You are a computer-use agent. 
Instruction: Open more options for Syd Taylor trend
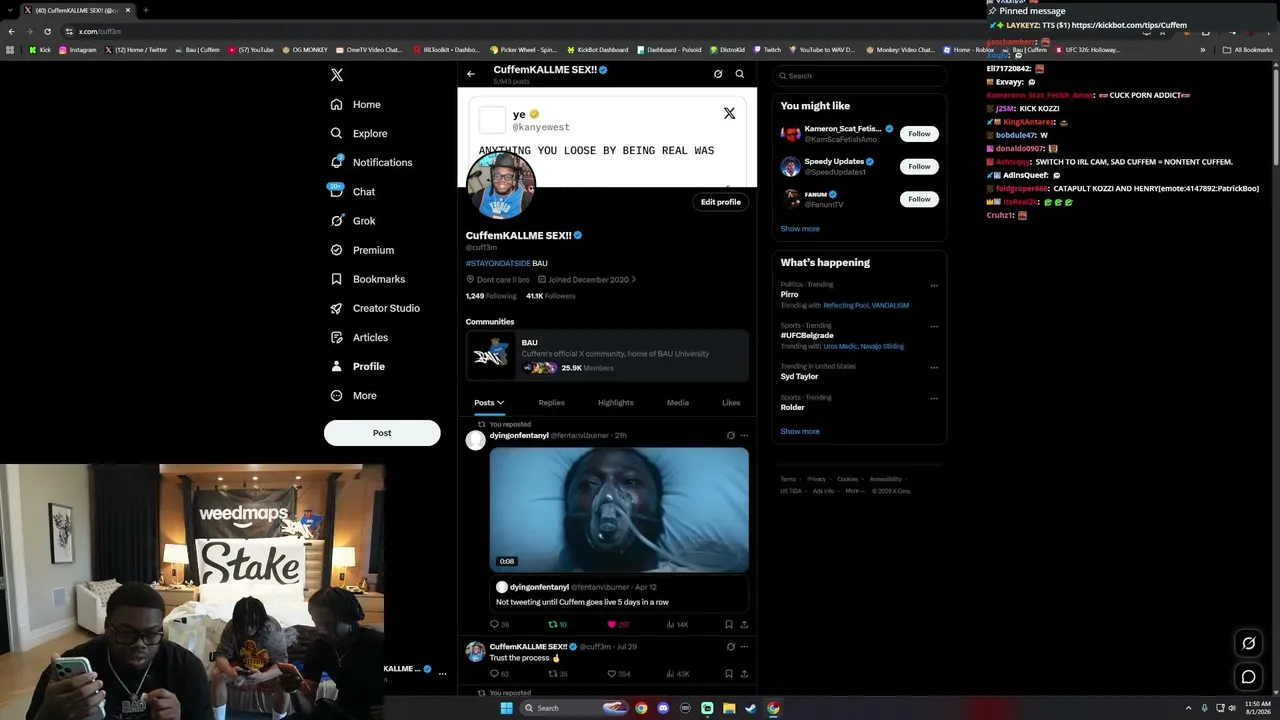(x=934, y=368)
